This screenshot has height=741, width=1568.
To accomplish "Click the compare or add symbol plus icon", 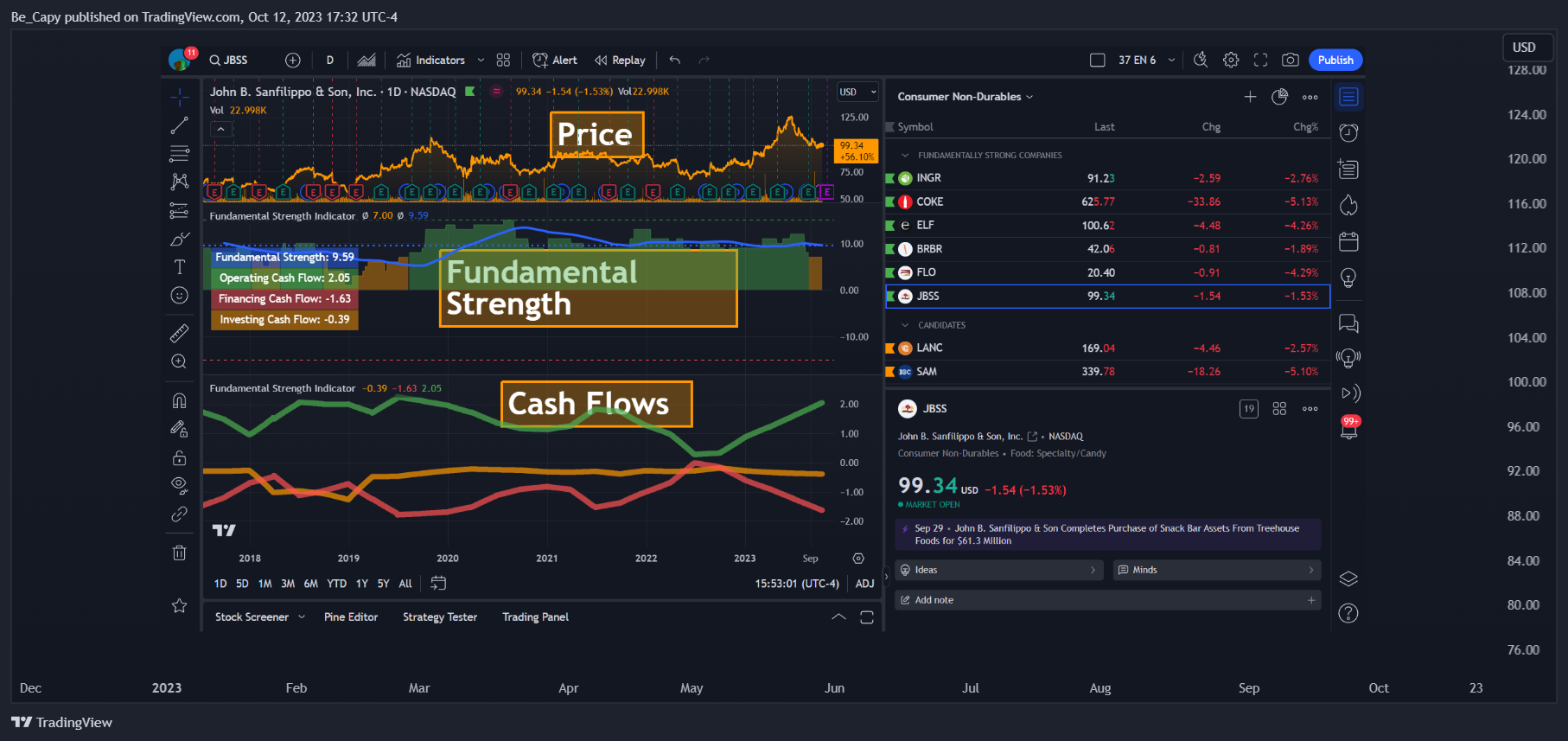I will coord(293,60).
